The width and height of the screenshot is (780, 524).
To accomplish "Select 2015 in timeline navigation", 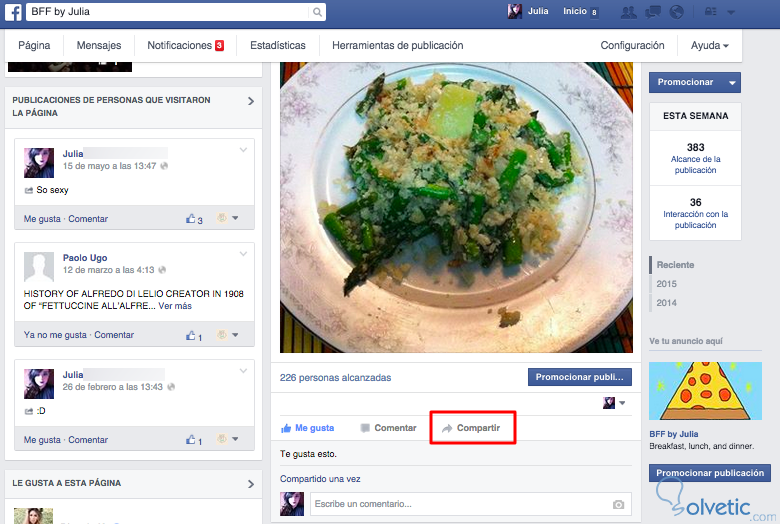I will tap(666, 284).
